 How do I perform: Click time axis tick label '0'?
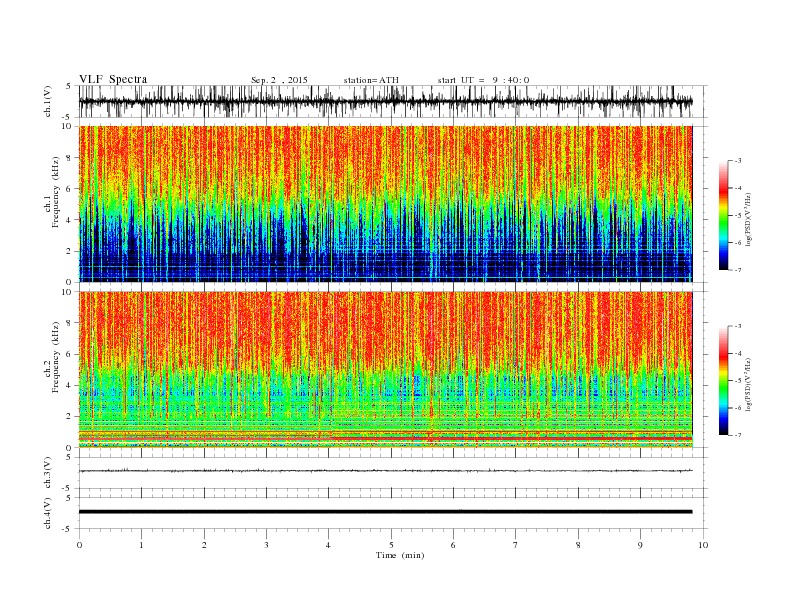tap(79, 545)
